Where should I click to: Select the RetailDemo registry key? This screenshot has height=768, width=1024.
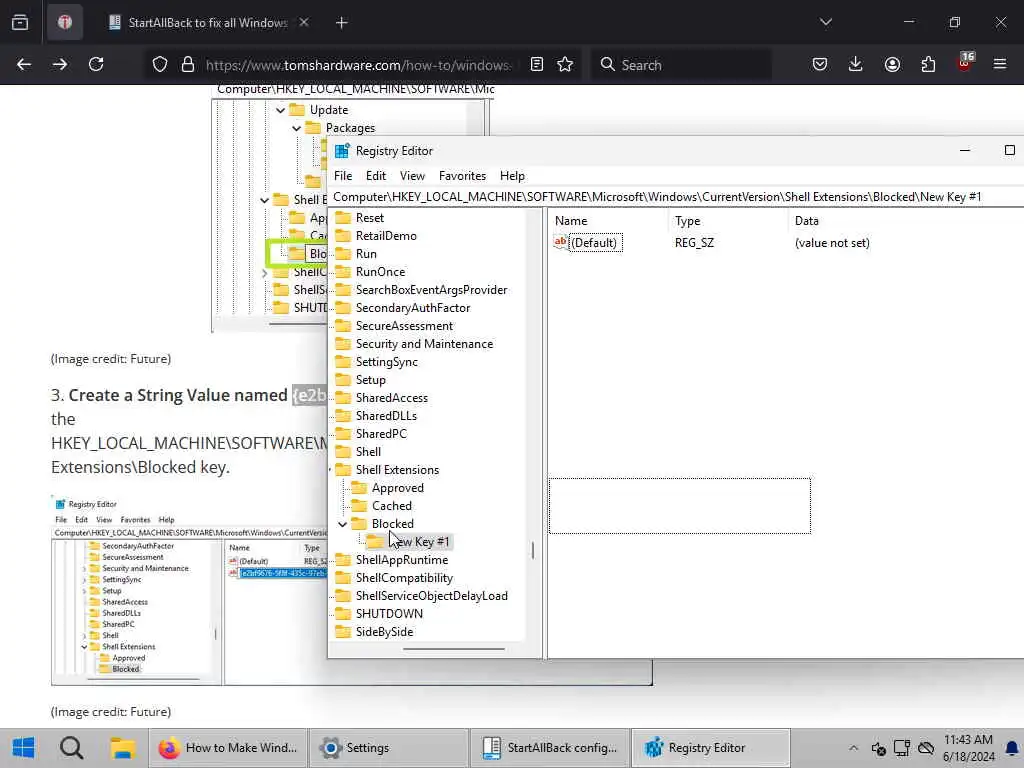click(386, 236)
